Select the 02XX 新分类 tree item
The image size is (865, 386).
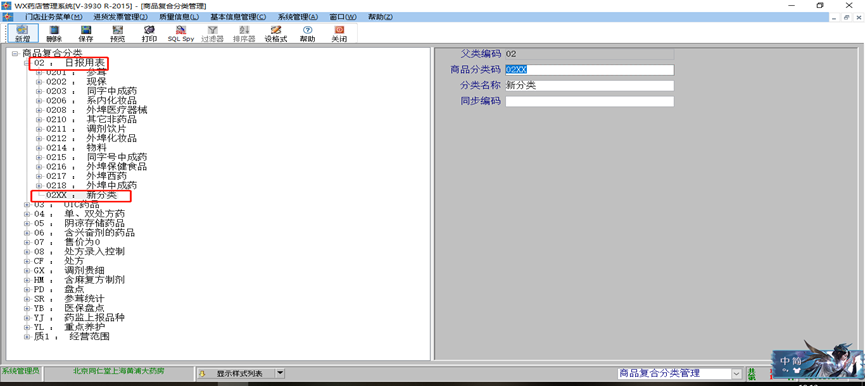pos(82,195)
